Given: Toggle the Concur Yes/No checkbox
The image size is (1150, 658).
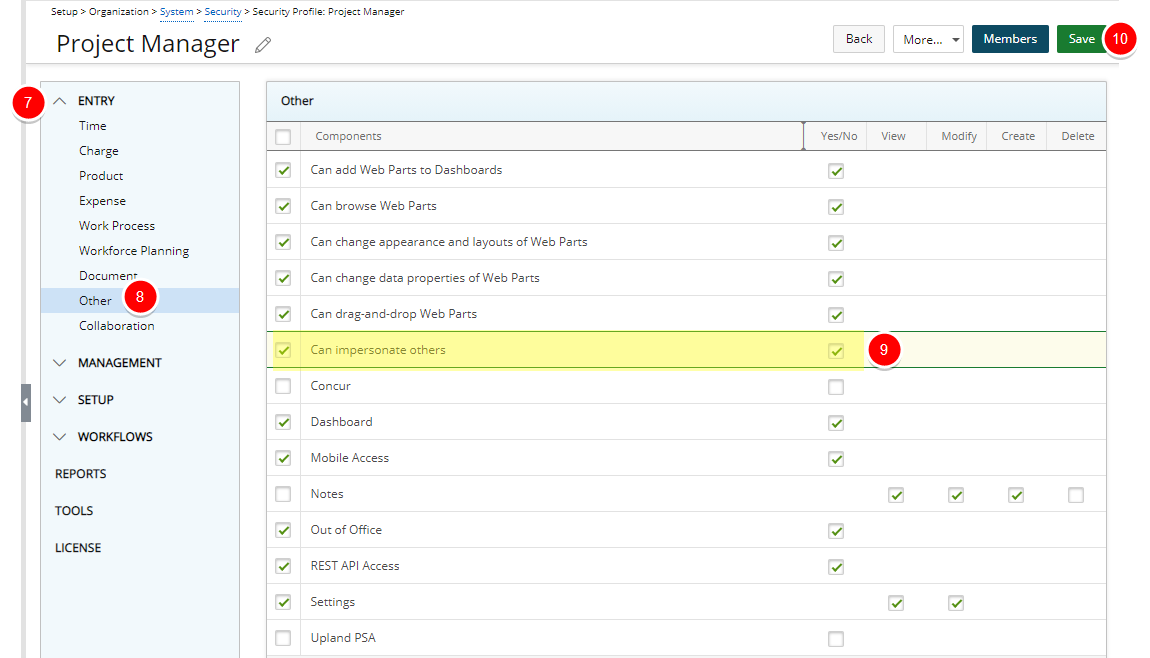Looking at the screenshot, I should tap(836, 387).
